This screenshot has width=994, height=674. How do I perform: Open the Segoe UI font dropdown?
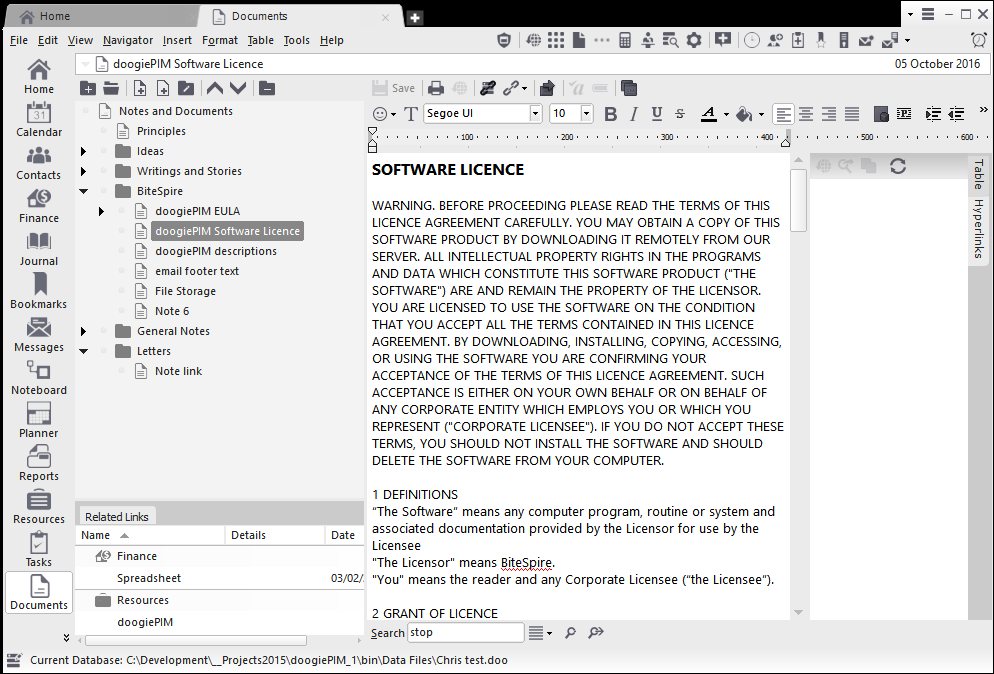click(536, 113)
